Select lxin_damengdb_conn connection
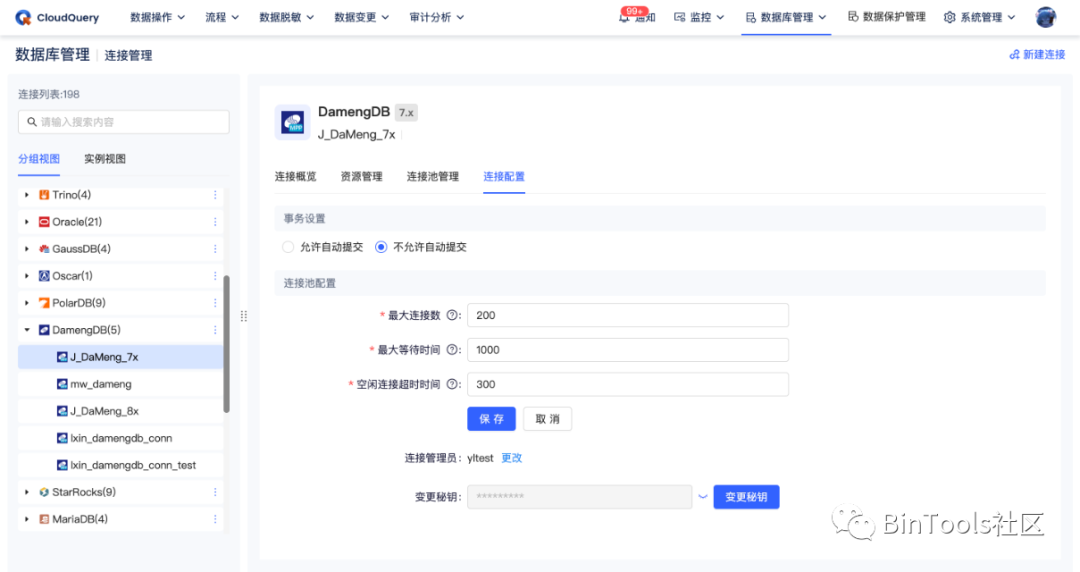 tap(121, 438)
